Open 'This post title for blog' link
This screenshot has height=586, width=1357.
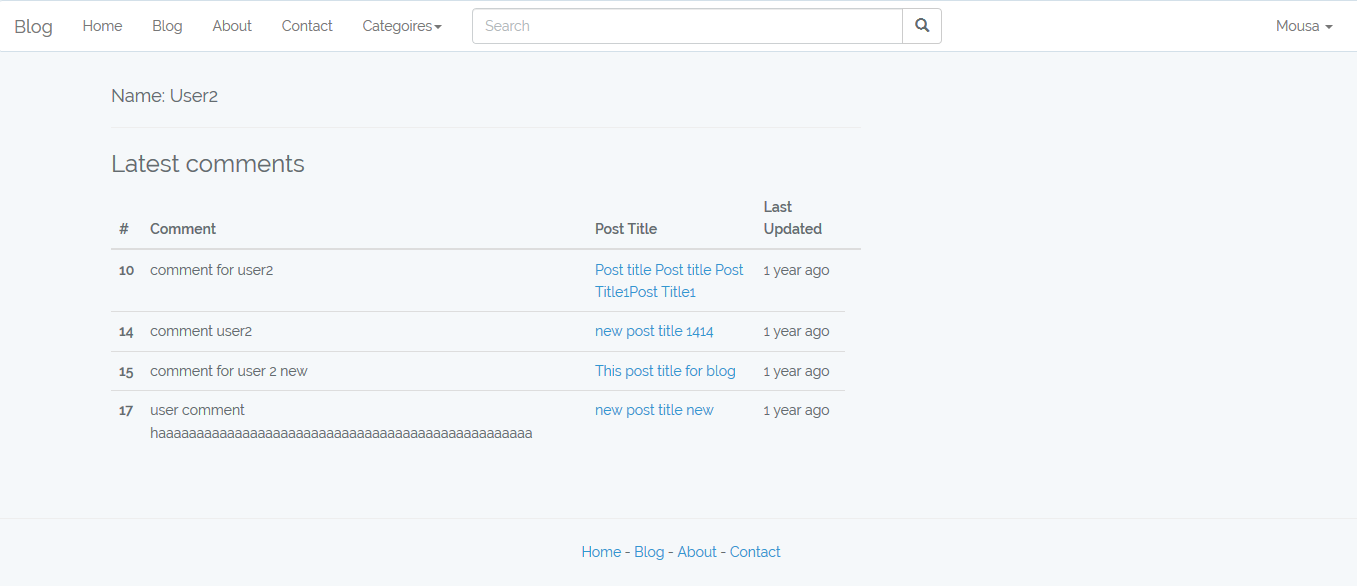click(x=665, y=371)
